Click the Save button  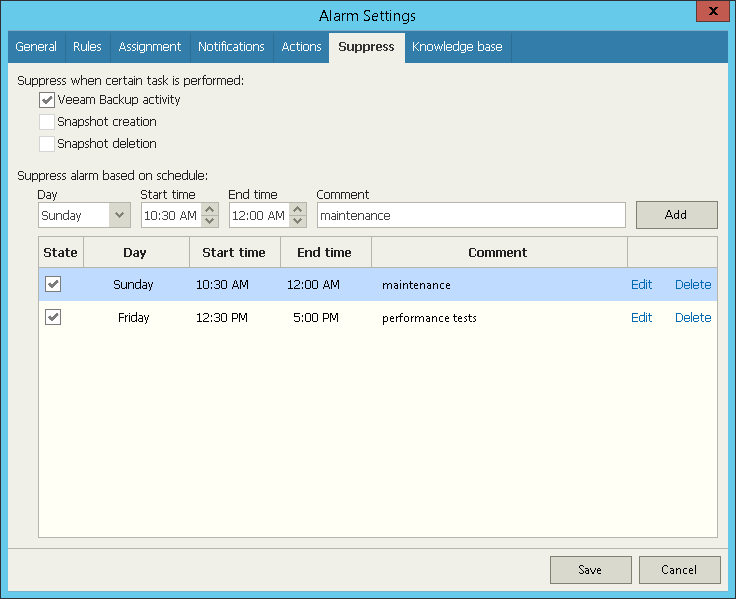click(x=590, y=570)
